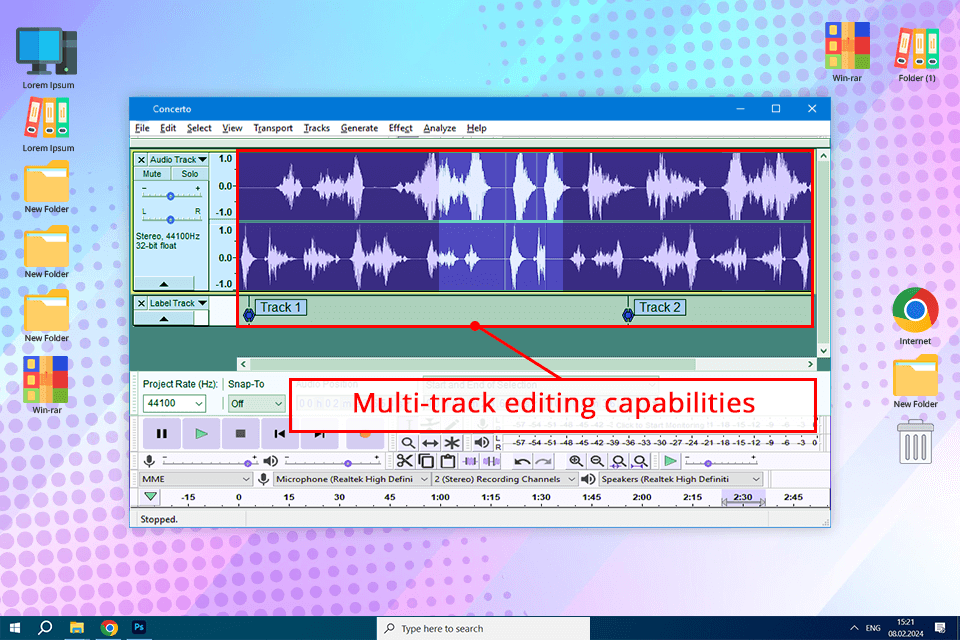The height and width of the screenshot is (640, 960).
Task: Undo the last edit
Action: (x=522, y=461)
